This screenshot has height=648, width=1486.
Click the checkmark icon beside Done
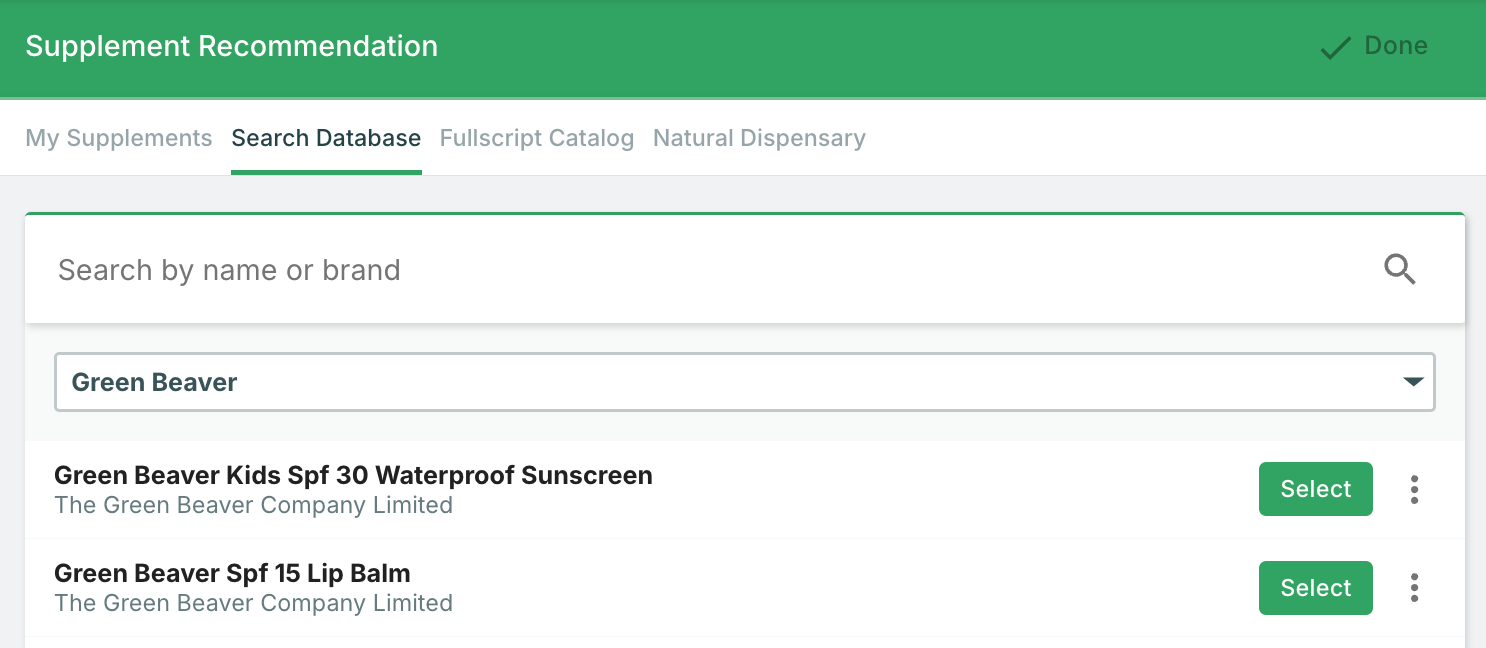[1335, 47]
